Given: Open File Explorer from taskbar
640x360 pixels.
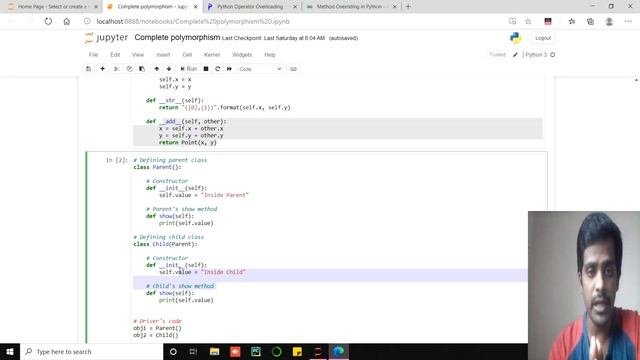Looking at the screenshot, I should (x=215, y=351).
